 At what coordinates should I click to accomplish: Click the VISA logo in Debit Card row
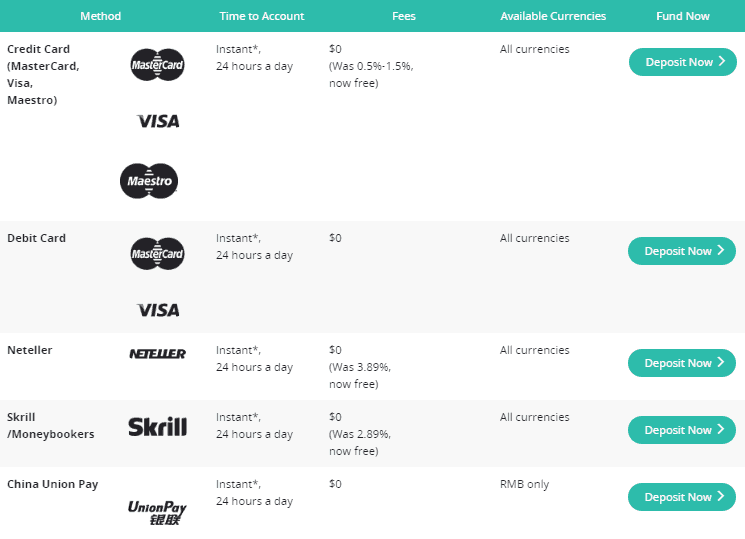point(158,310)
